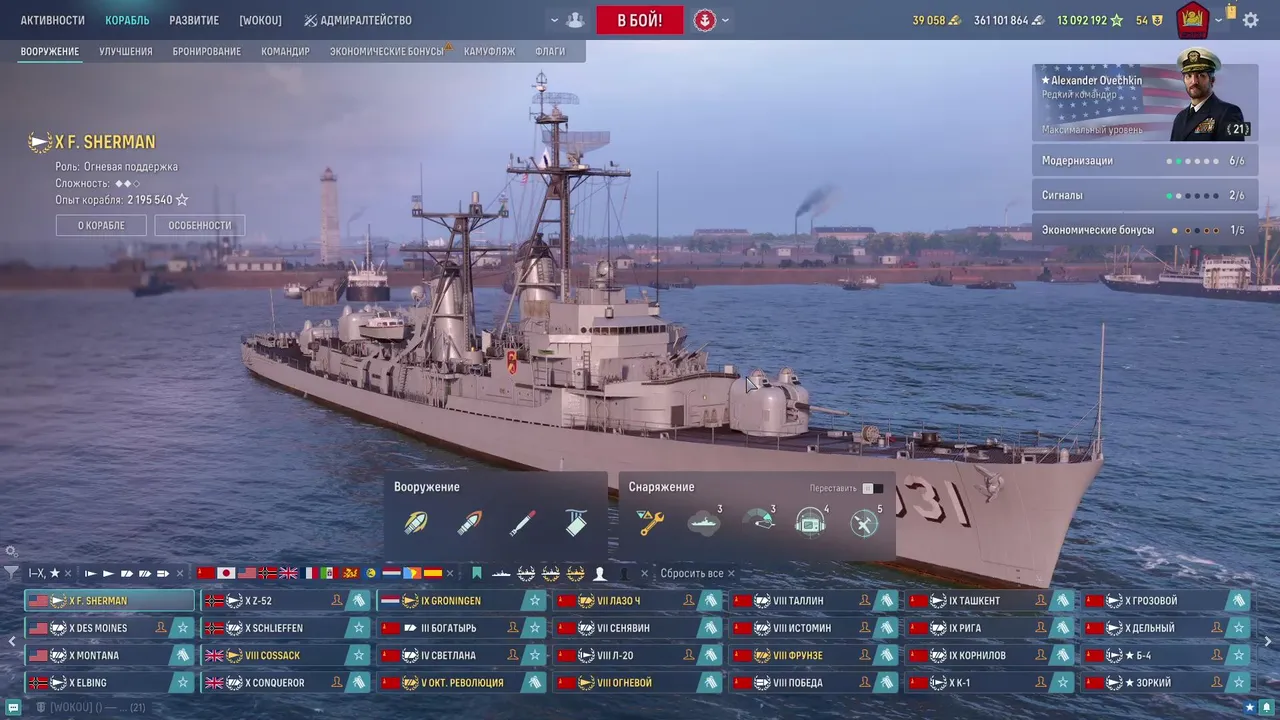
Task: Select the torpedo icon in Вооружение
Action: tap(522, 522)
